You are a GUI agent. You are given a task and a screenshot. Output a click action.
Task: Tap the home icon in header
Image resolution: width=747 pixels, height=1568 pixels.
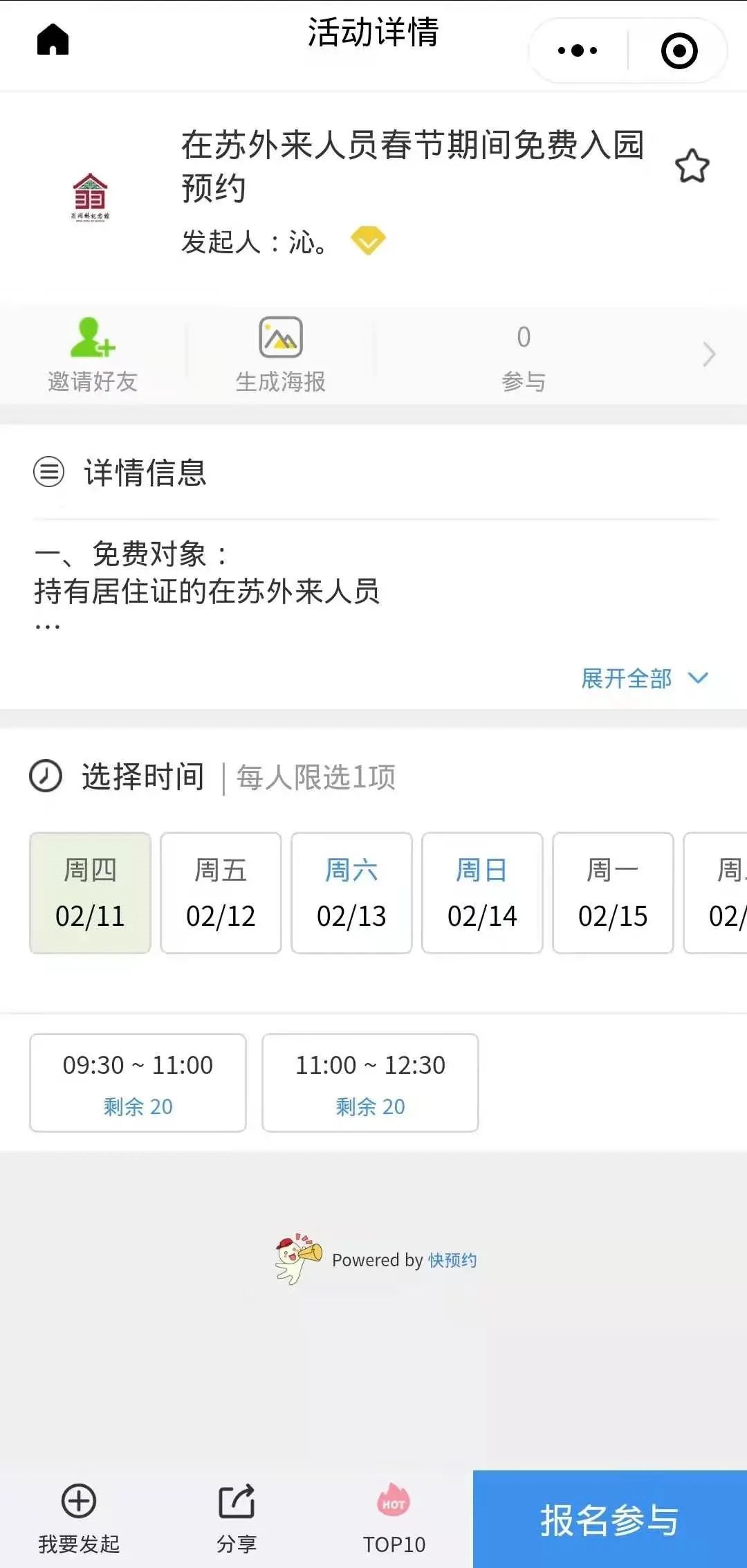(x=53, y=39)
